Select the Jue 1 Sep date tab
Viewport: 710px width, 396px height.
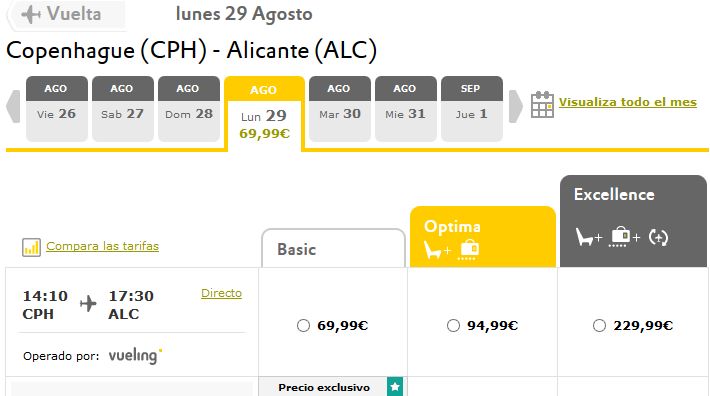[x=472, y=109]
